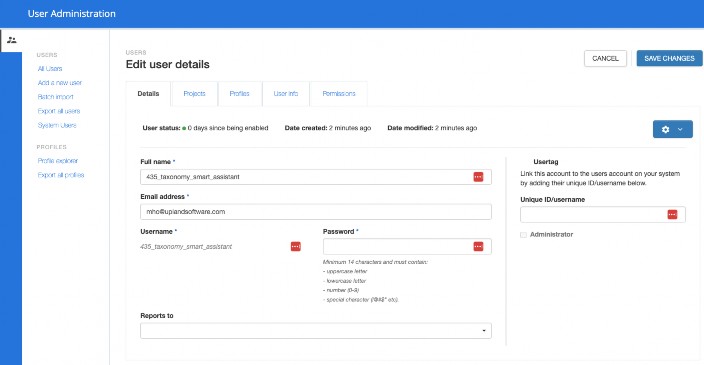Click Export all profiles link
This screenshot has width=704, height=365.
(x=61, y=175)
